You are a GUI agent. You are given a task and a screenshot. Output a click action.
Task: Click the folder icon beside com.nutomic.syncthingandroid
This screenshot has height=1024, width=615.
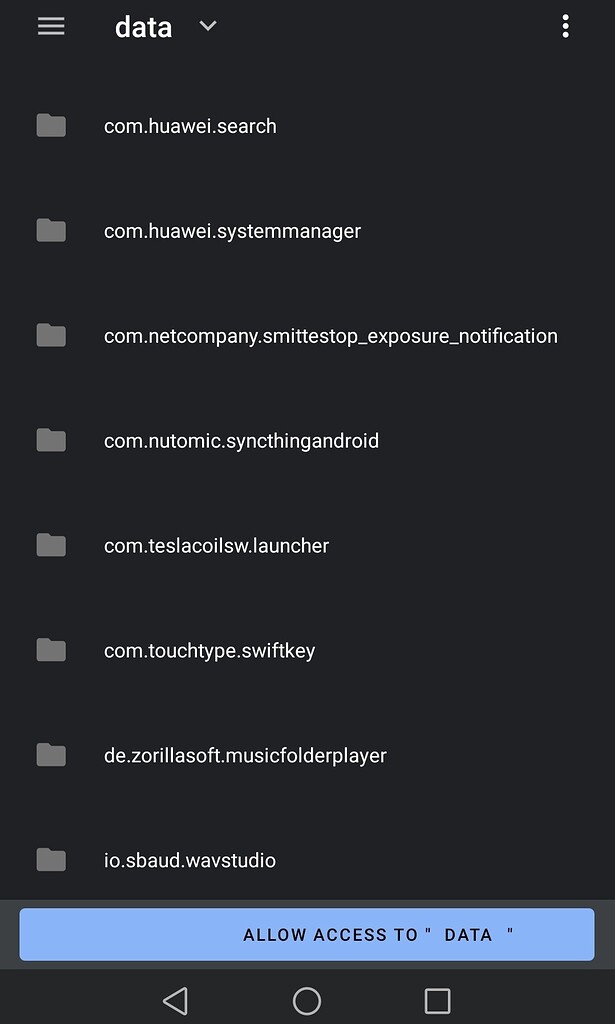click(50, 440)
